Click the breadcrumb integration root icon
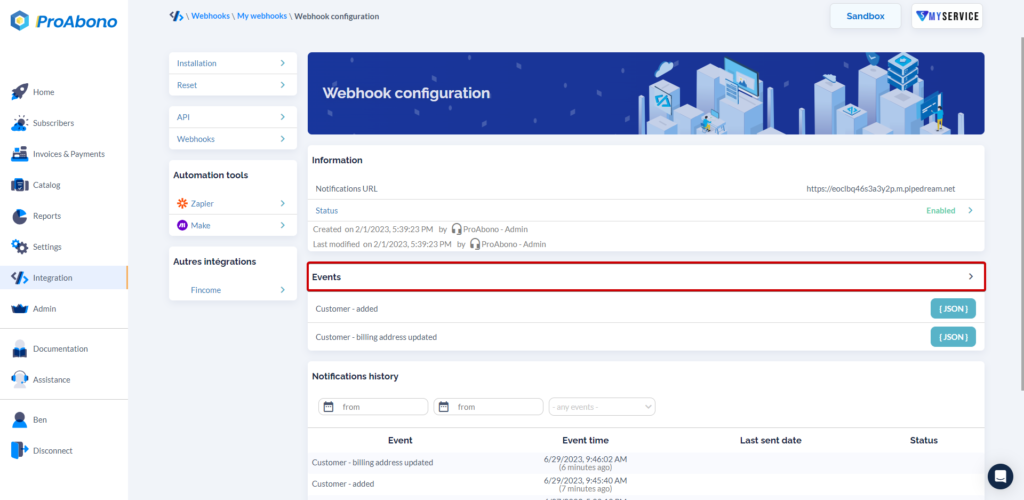The height and width of the screenshot is (500, 1024). [x=176, y=16]
